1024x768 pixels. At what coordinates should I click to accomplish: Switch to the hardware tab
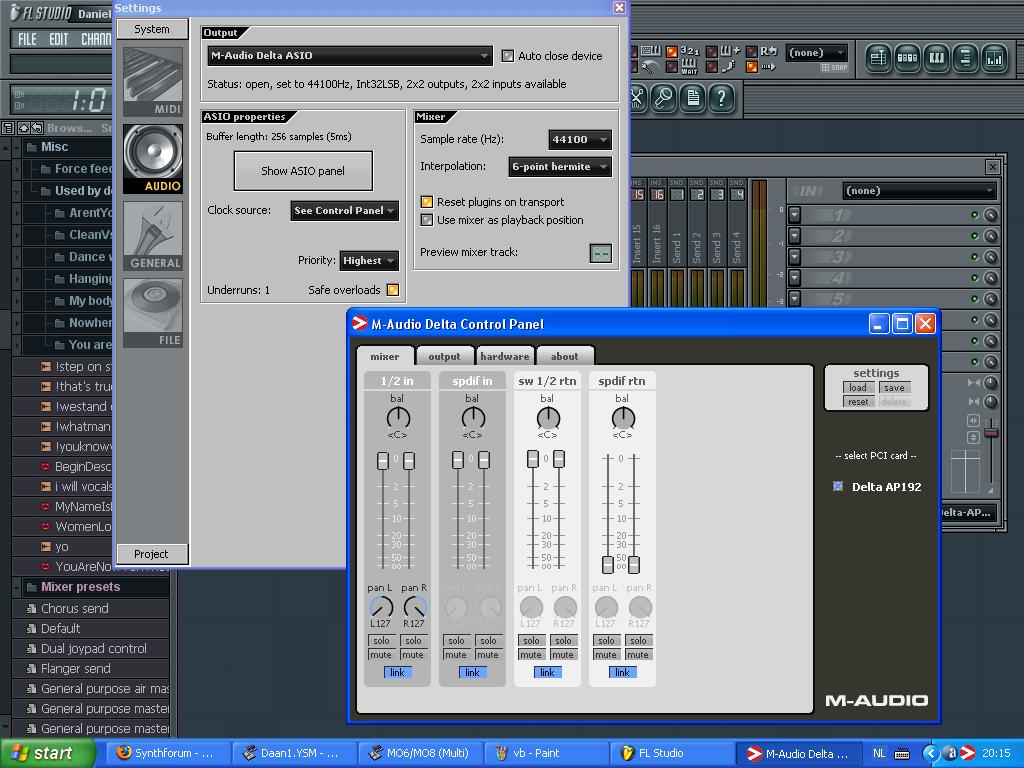coord(505,357)
